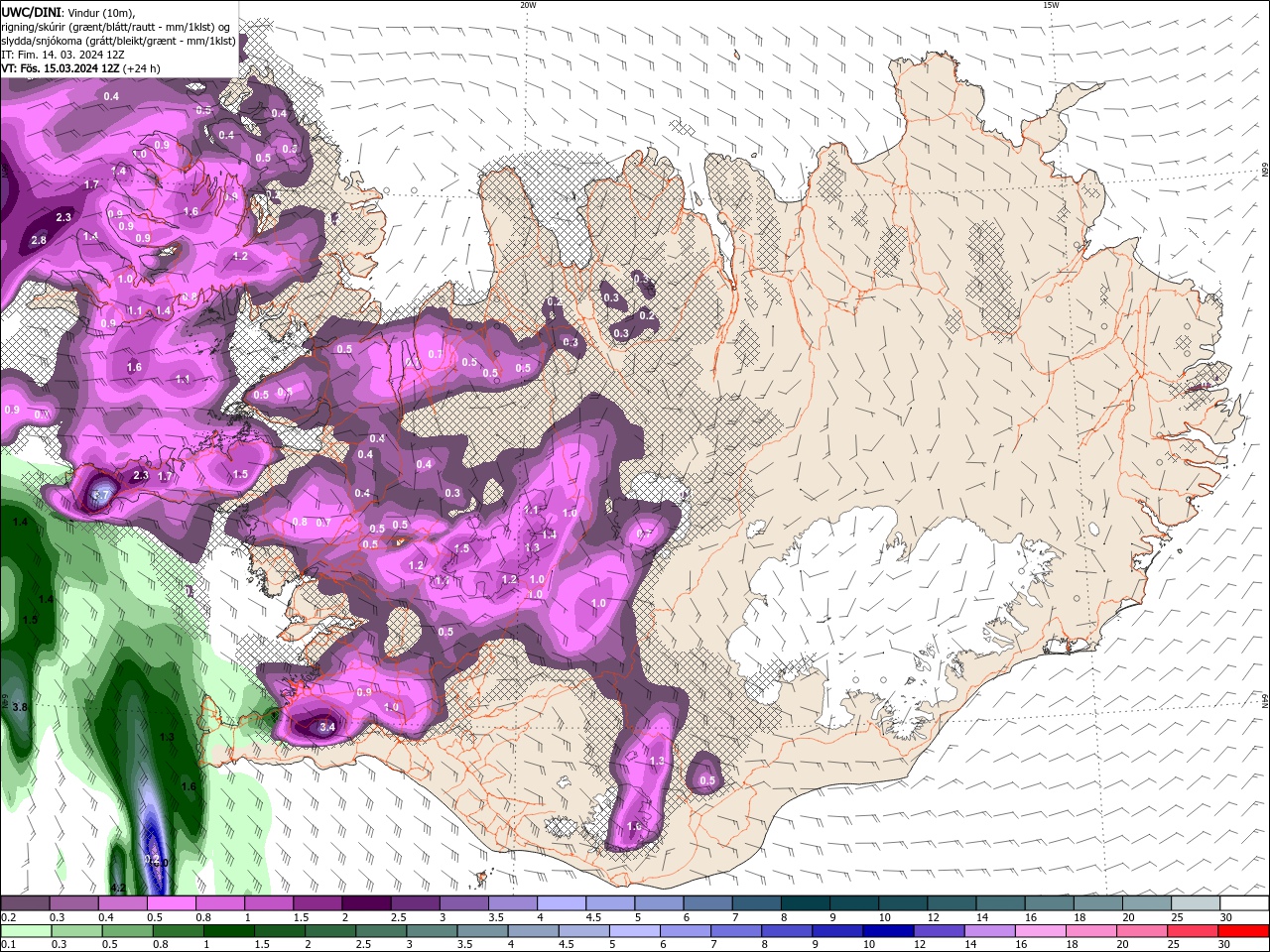Click the red 30 mm rain legend swatch

click(1244, 931)
